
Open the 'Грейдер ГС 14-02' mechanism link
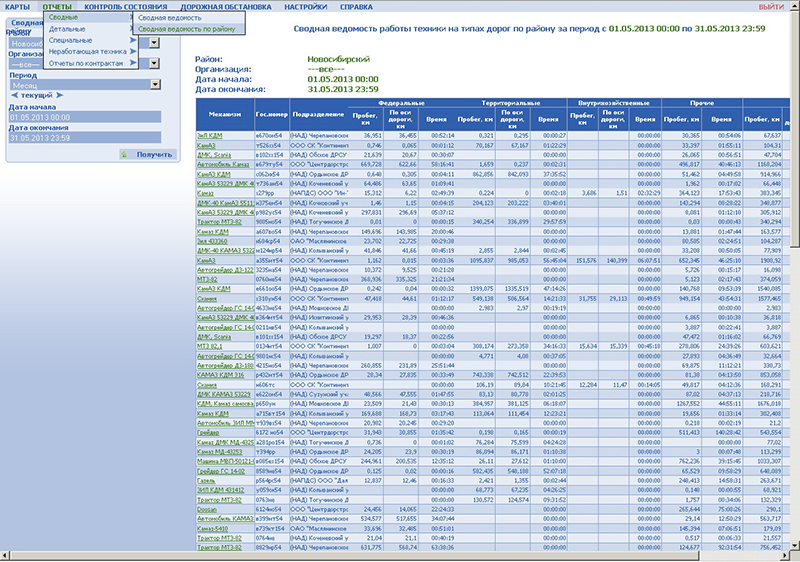click(220, 471)
